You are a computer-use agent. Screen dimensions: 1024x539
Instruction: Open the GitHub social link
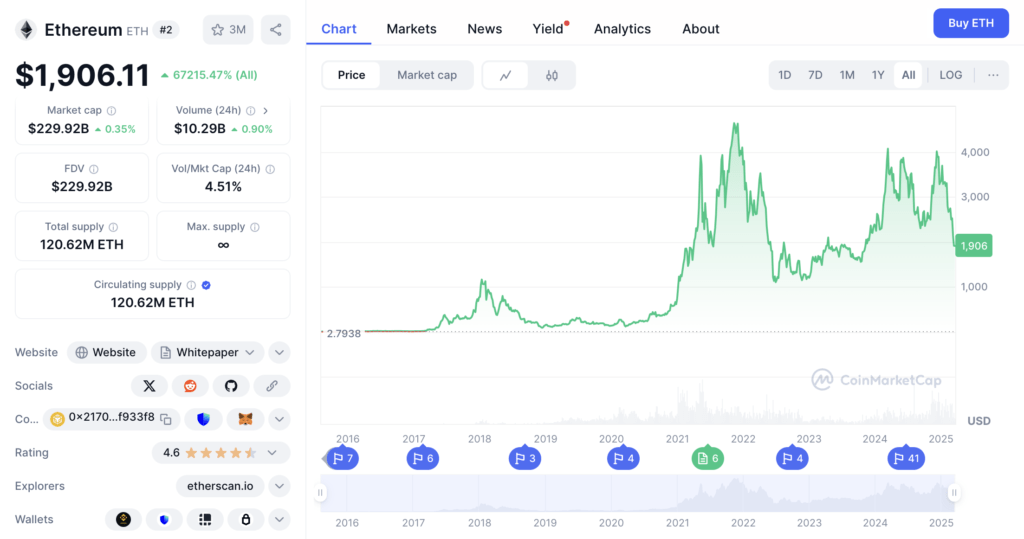click(231, 386)
